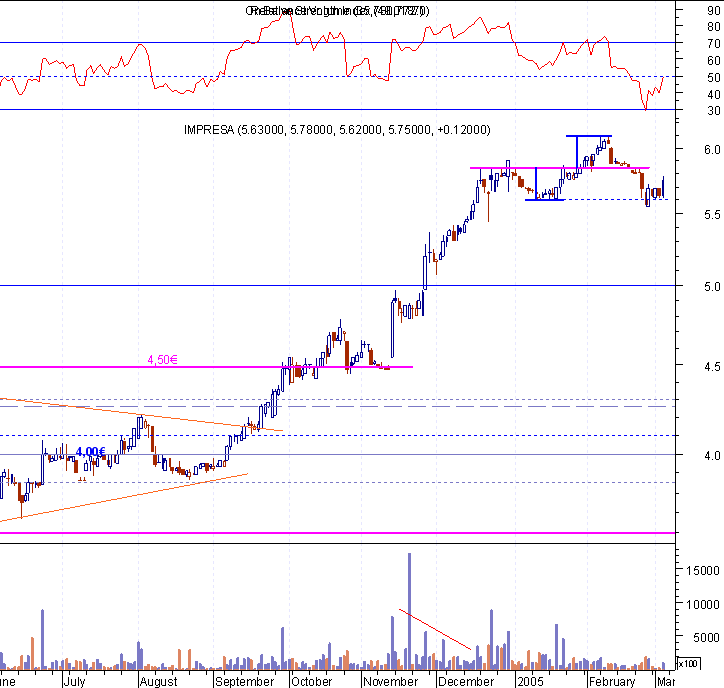Screen dimensions: 724x688
Task: Select the 4,50€ magenta label
Action: (162, 359)
